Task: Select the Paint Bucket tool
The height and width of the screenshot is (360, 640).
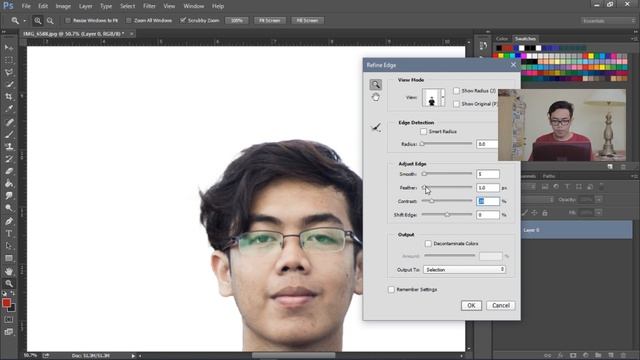Action: [x=9, y=183]
